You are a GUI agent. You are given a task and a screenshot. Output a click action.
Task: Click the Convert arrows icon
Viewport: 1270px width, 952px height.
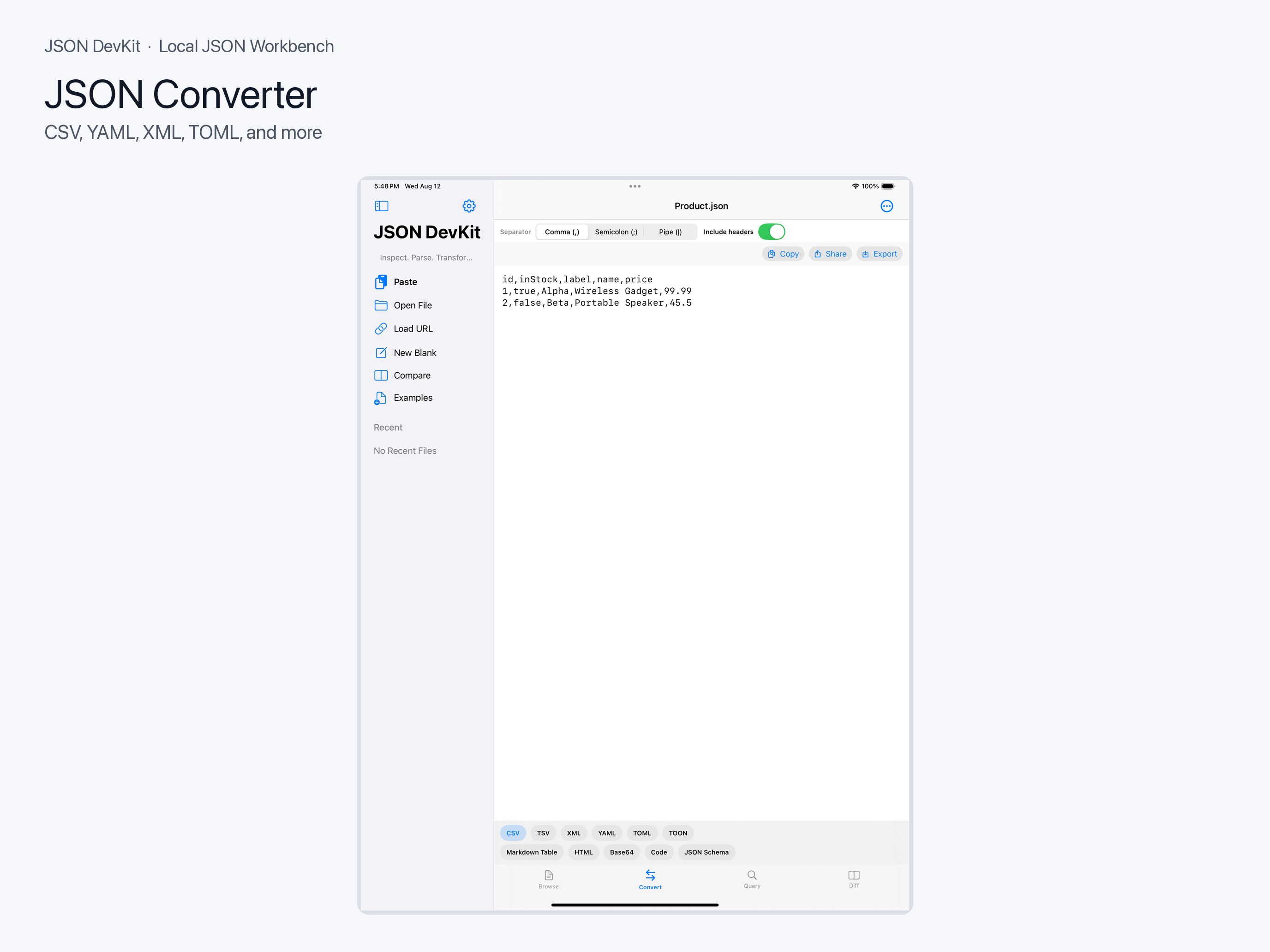650,875
